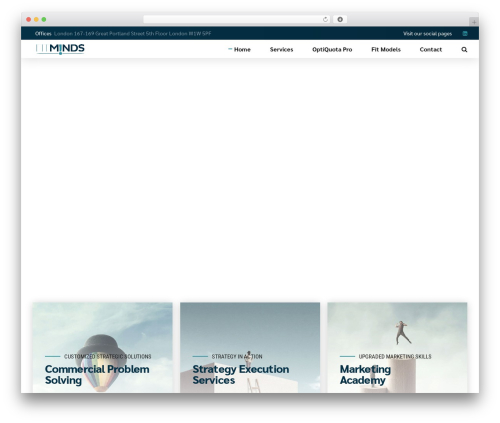Maximize window with green button
500x423 pixels.
(x=44, y=19)
